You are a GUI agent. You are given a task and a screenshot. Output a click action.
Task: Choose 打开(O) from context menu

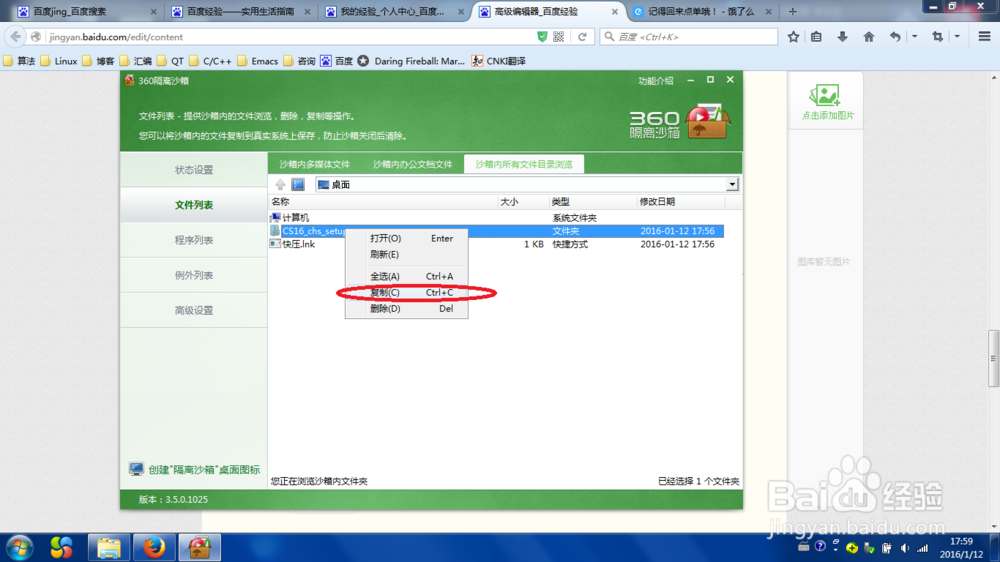406,238
